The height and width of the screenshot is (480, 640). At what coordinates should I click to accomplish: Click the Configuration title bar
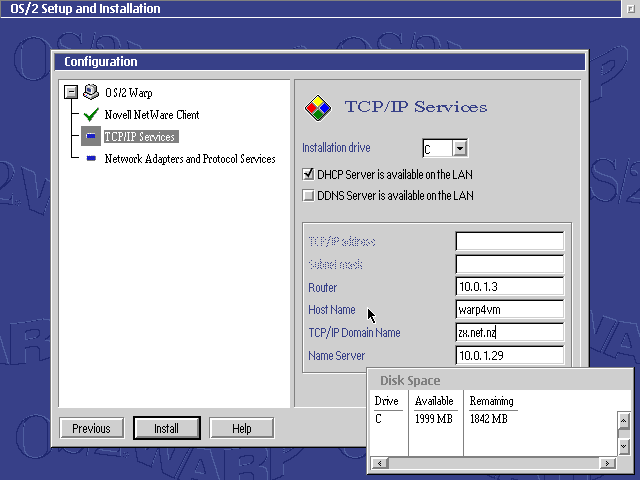[320, 62]
